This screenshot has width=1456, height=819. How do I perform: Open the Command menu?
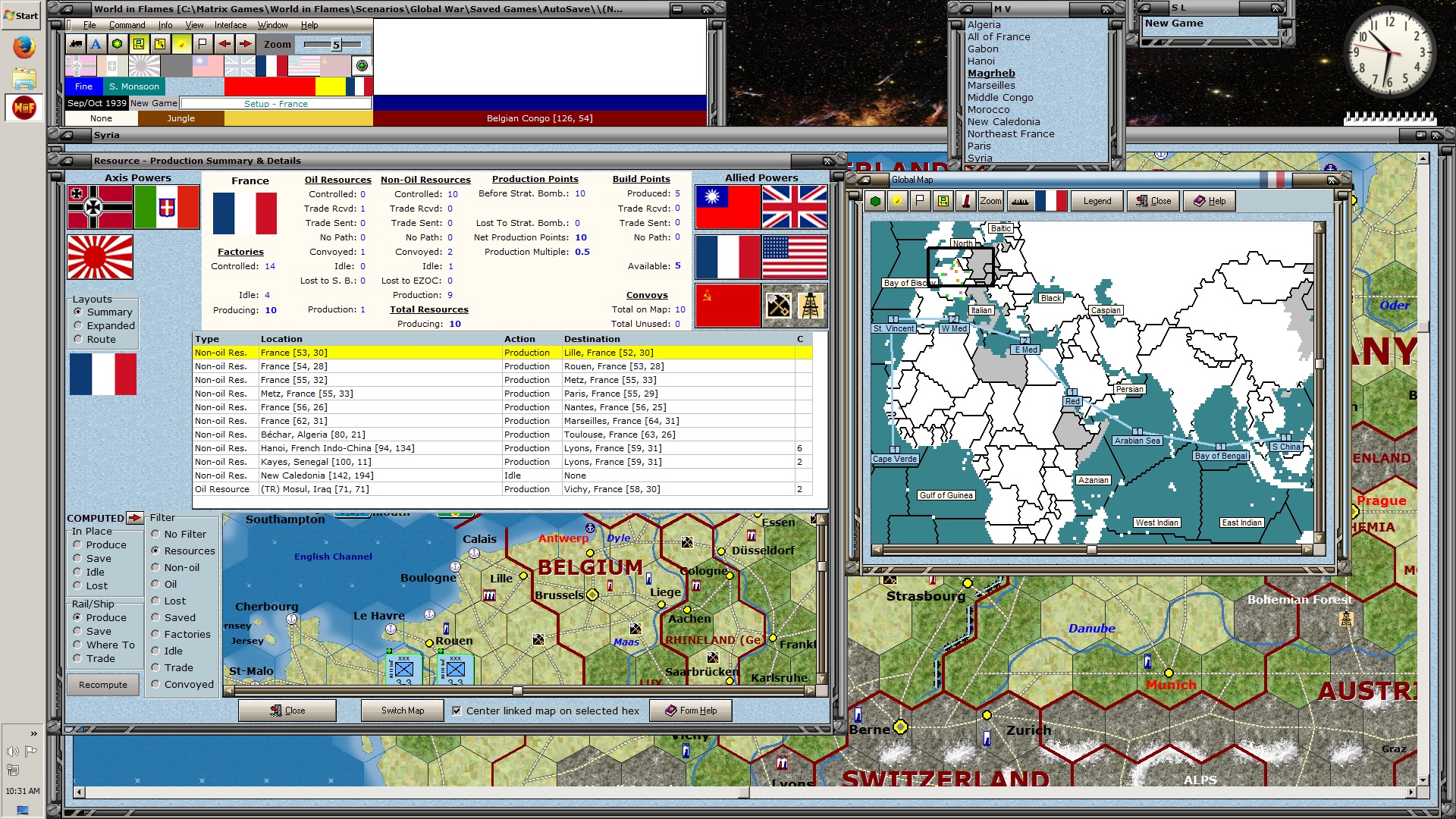pos(127,25)
